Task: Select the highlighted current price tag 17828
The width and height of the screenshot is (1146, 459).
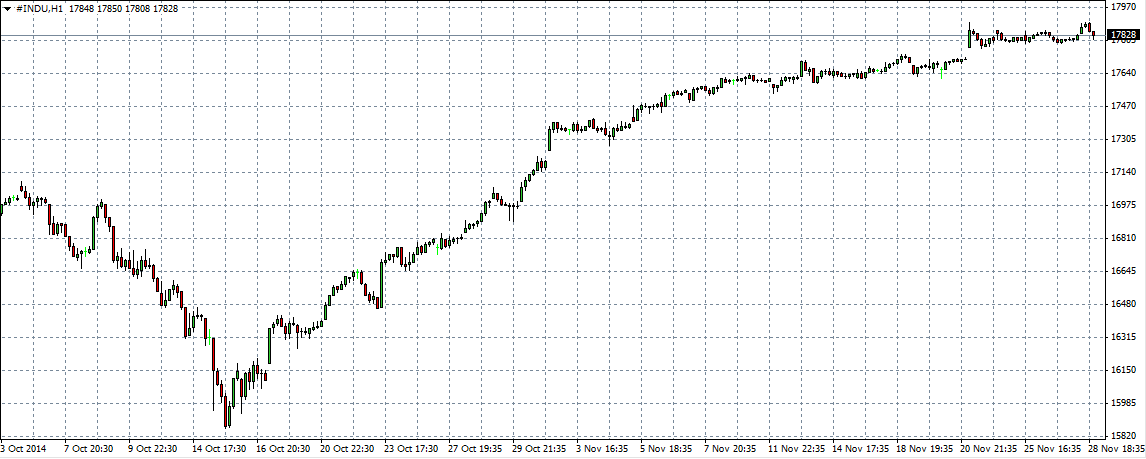Action: pyautogui.click(x=1123, y=35)
